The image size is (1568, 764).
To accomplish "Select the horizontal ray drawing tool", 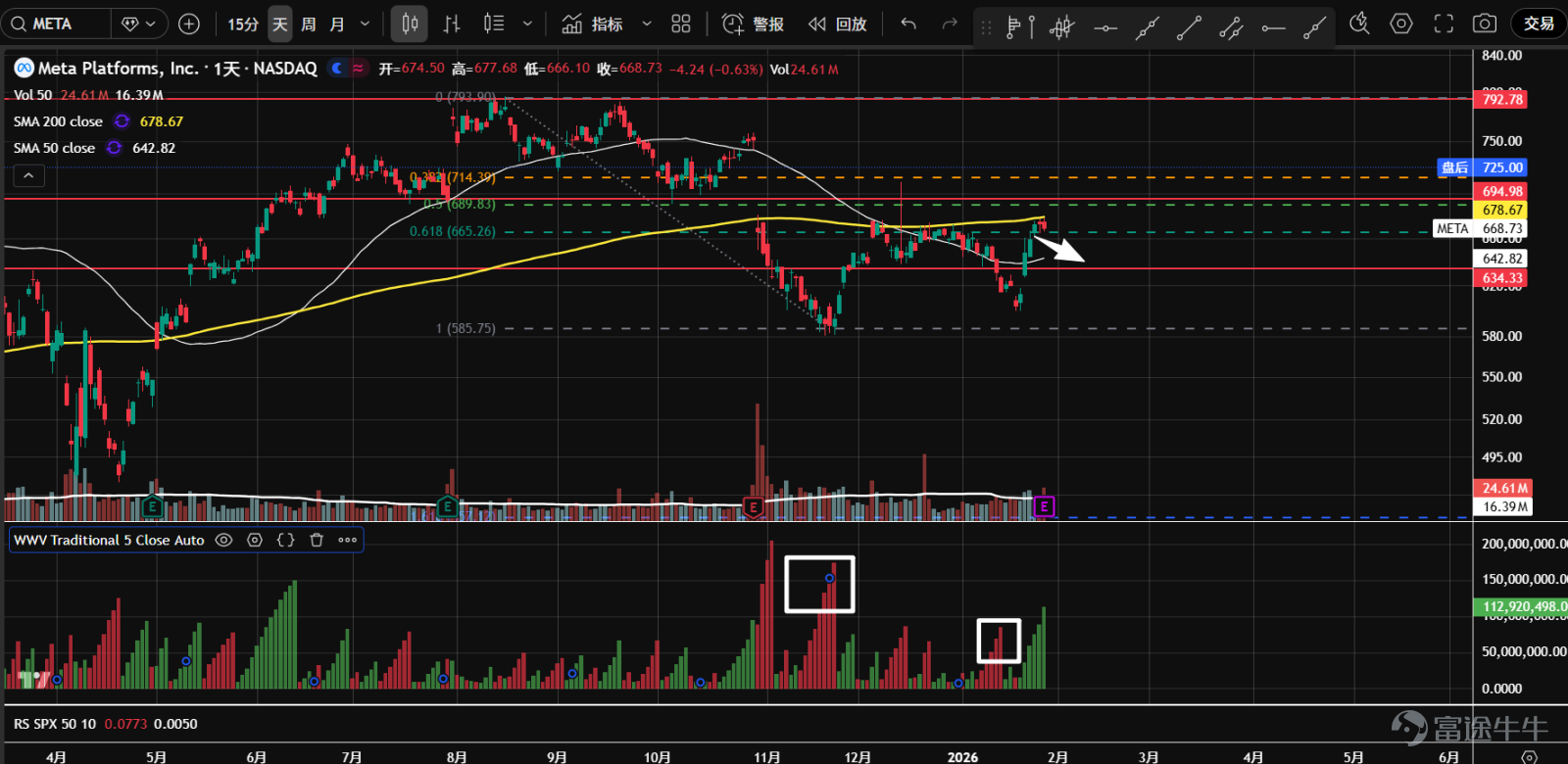I will pyautogui.click(x=1273, y=27).
